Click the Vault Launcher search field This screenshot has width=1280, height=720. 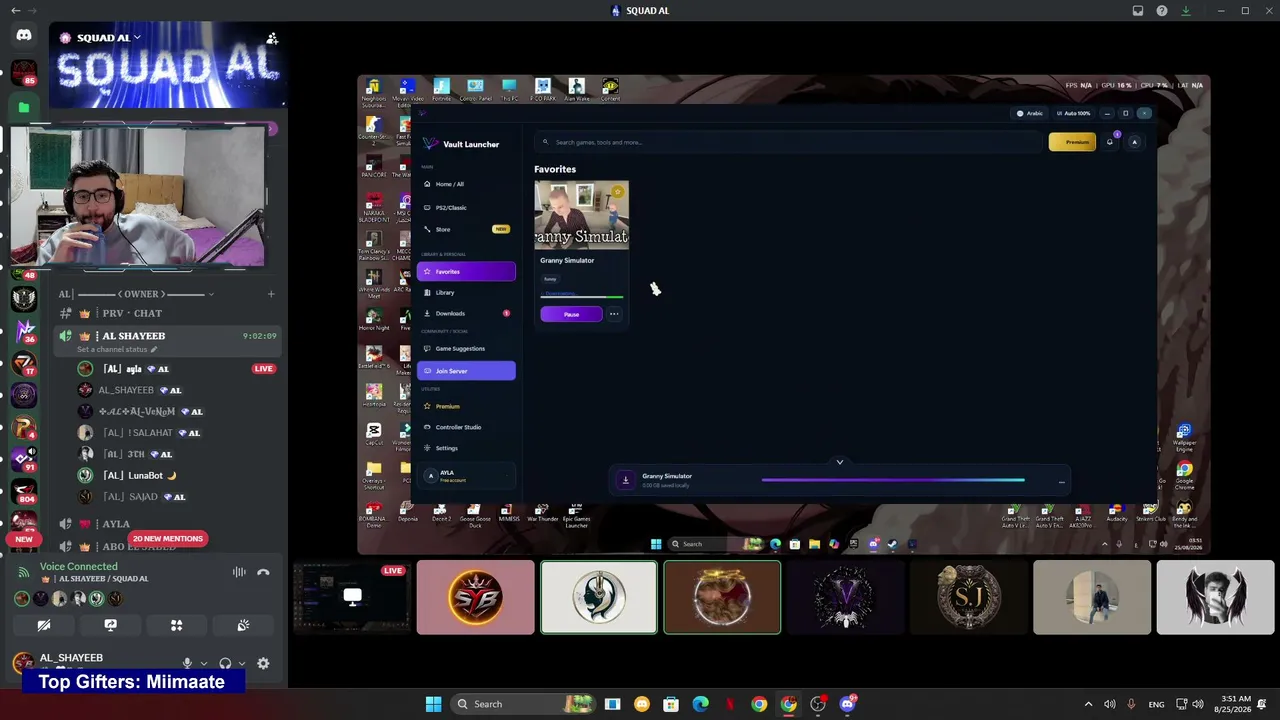tap(790, 142)
